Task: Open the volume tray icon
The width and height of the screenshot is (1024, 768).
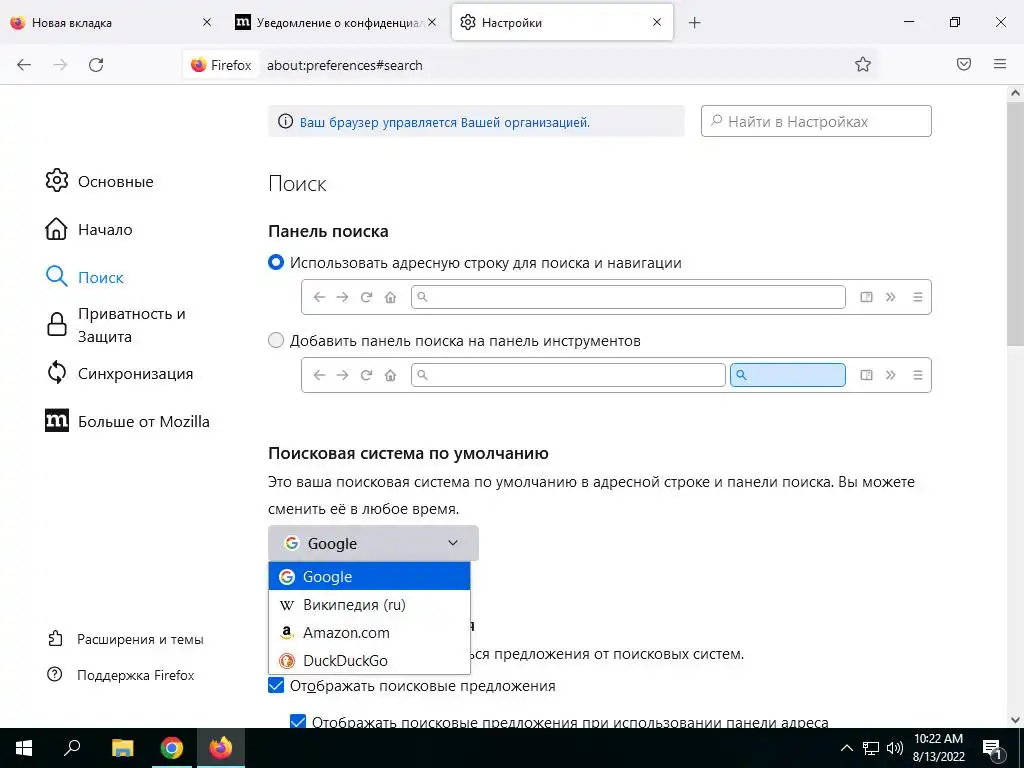Action: pos(894,748)
